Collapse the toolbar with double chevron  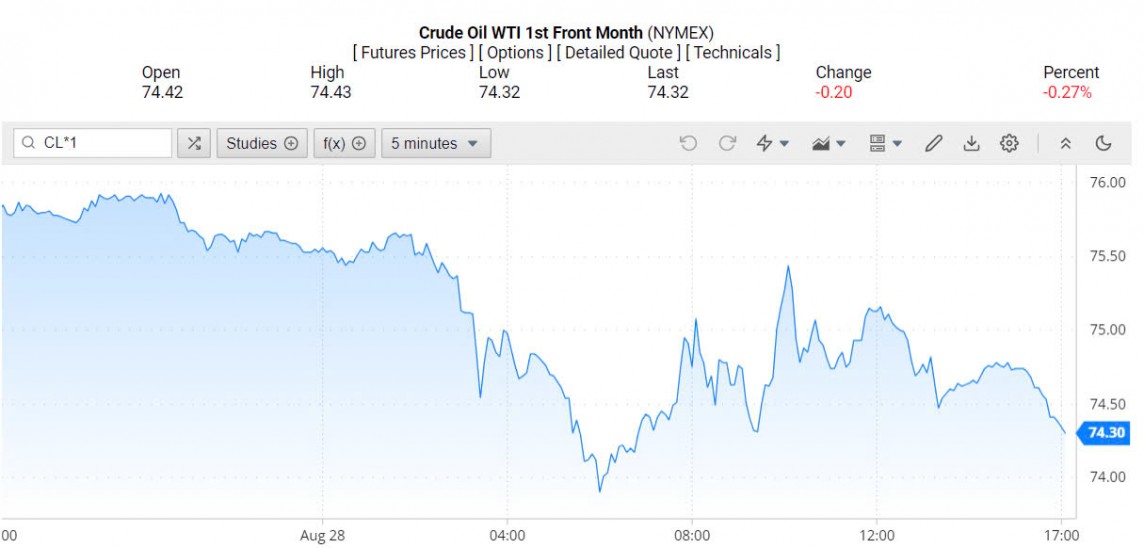1066,143
